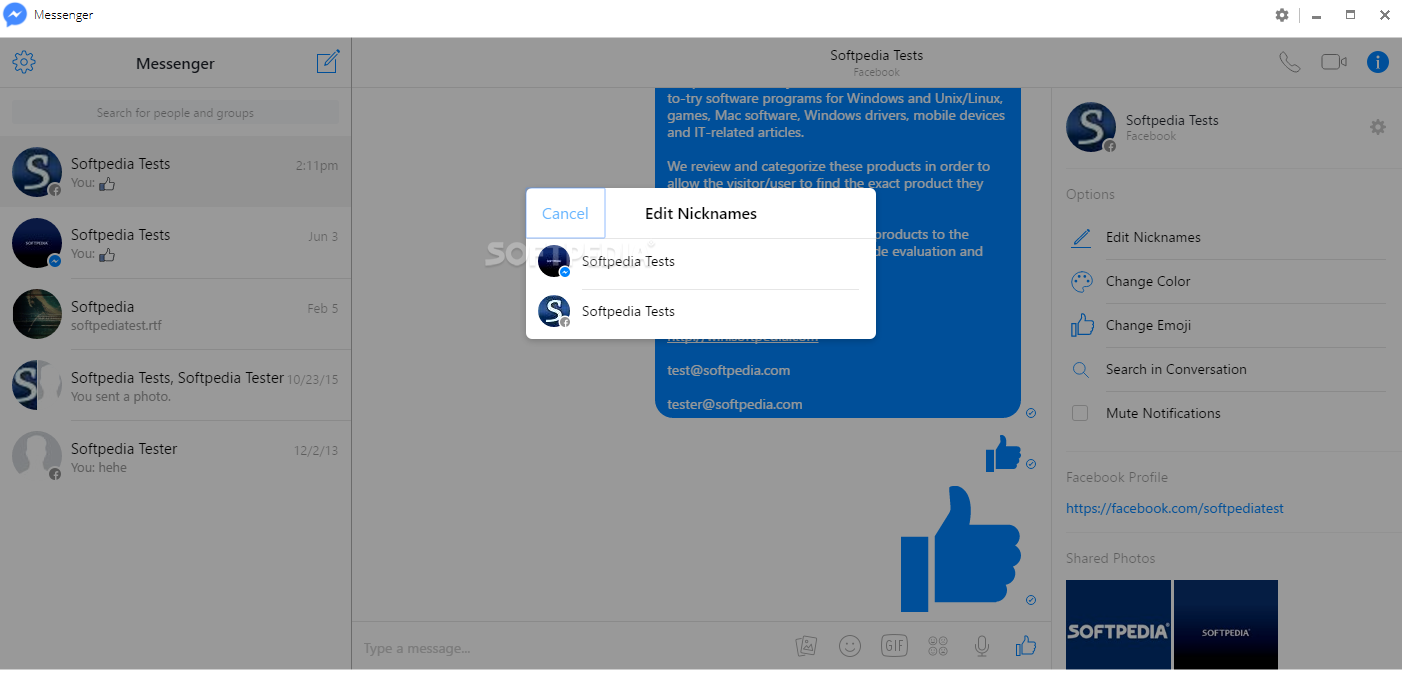Open the second shared photo thumbnail
1402x677 pixels.
coord(1226,624)
